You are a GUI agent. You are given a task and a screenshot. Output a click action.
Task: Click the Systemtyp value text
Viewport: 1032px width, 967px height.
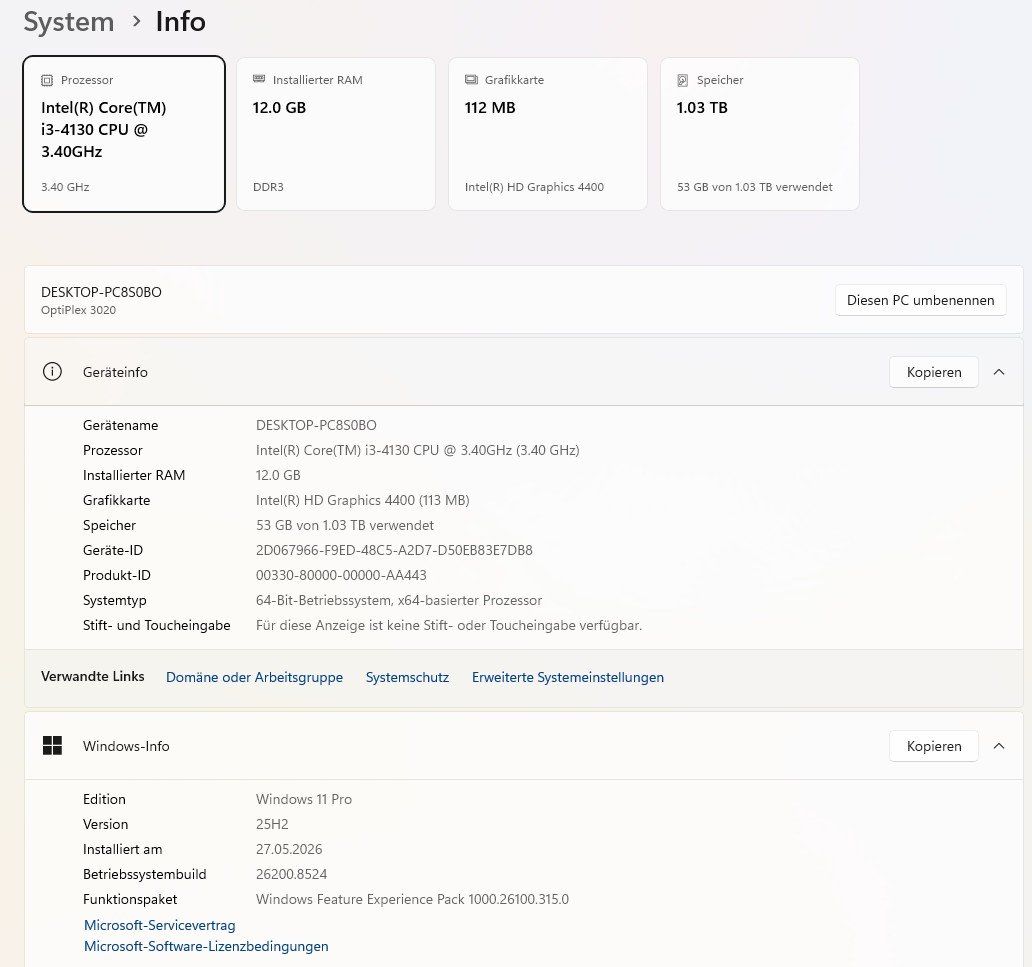(x=399, y=600)
